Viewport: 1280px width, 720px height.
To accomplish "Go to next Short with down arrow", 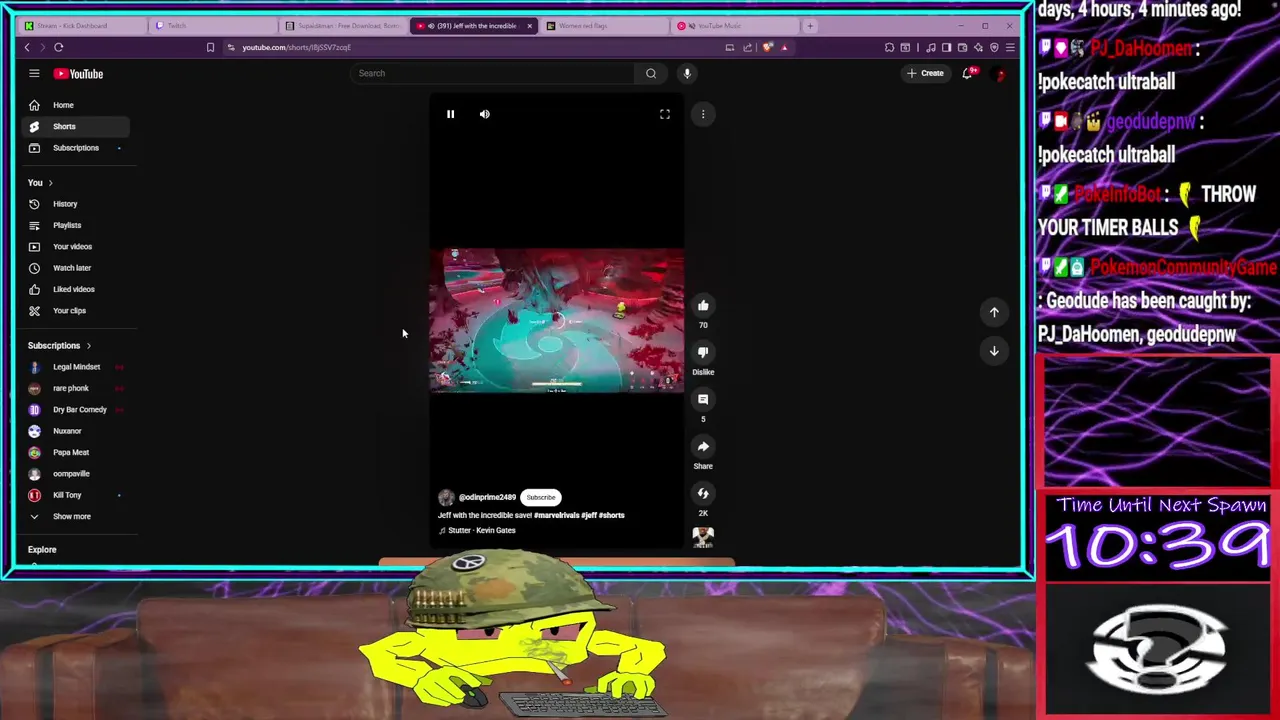I will [x=994, y=351].
